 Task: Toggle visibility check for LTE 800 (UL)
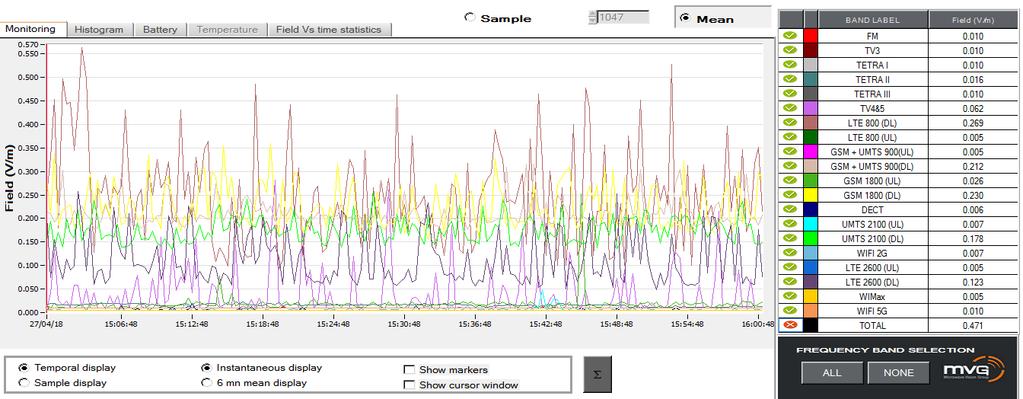pos(790,137)
